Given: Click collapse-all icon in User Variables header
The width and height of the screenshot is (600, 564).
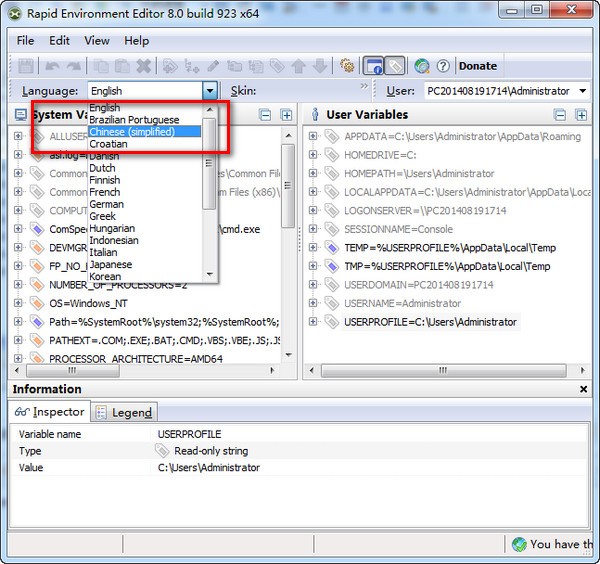Looking at the screenshot, I should (x=559, y=115).
